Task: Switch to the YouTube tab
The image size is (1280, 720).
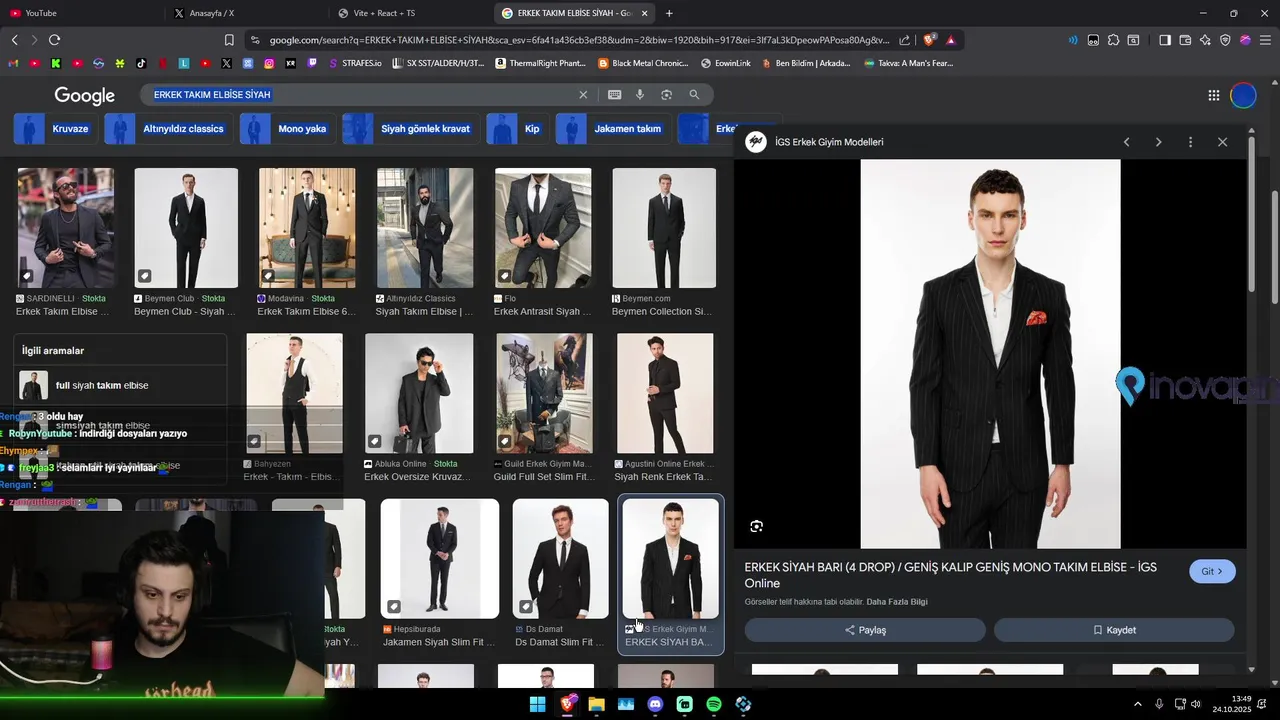Action: pyautogui.click(x=80, y=13)
